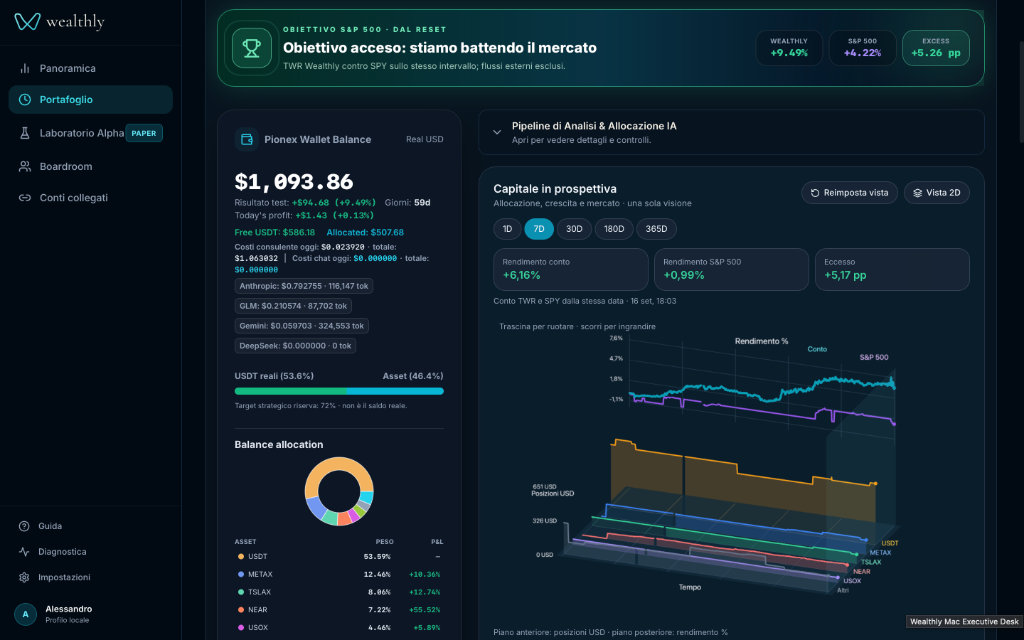
Task: Click the Allocated: $507.68 text
Action: tap(365, 232)
